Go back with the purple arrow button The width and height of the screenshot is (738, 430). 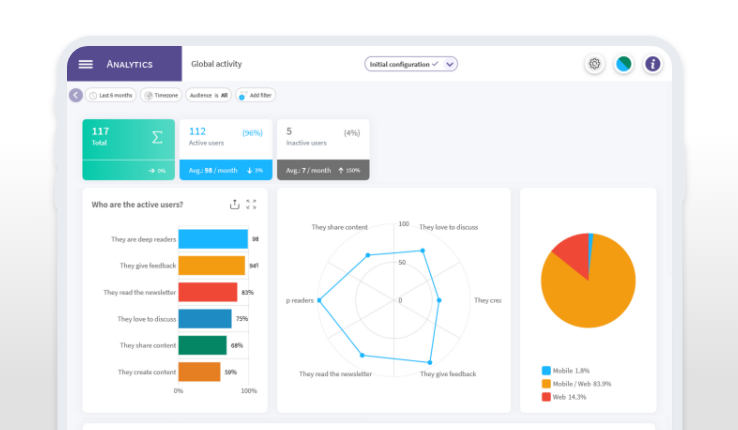[x=76, y=95]
